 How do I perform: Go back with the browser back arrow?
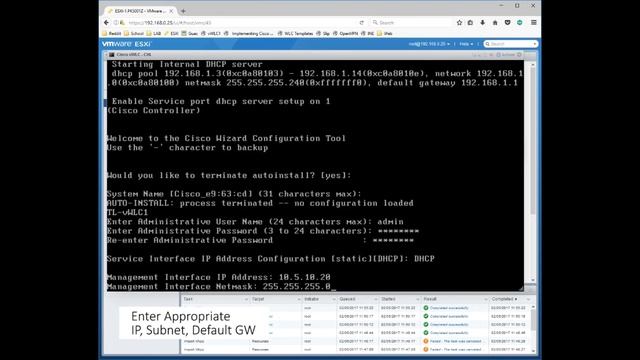[107, 23]
